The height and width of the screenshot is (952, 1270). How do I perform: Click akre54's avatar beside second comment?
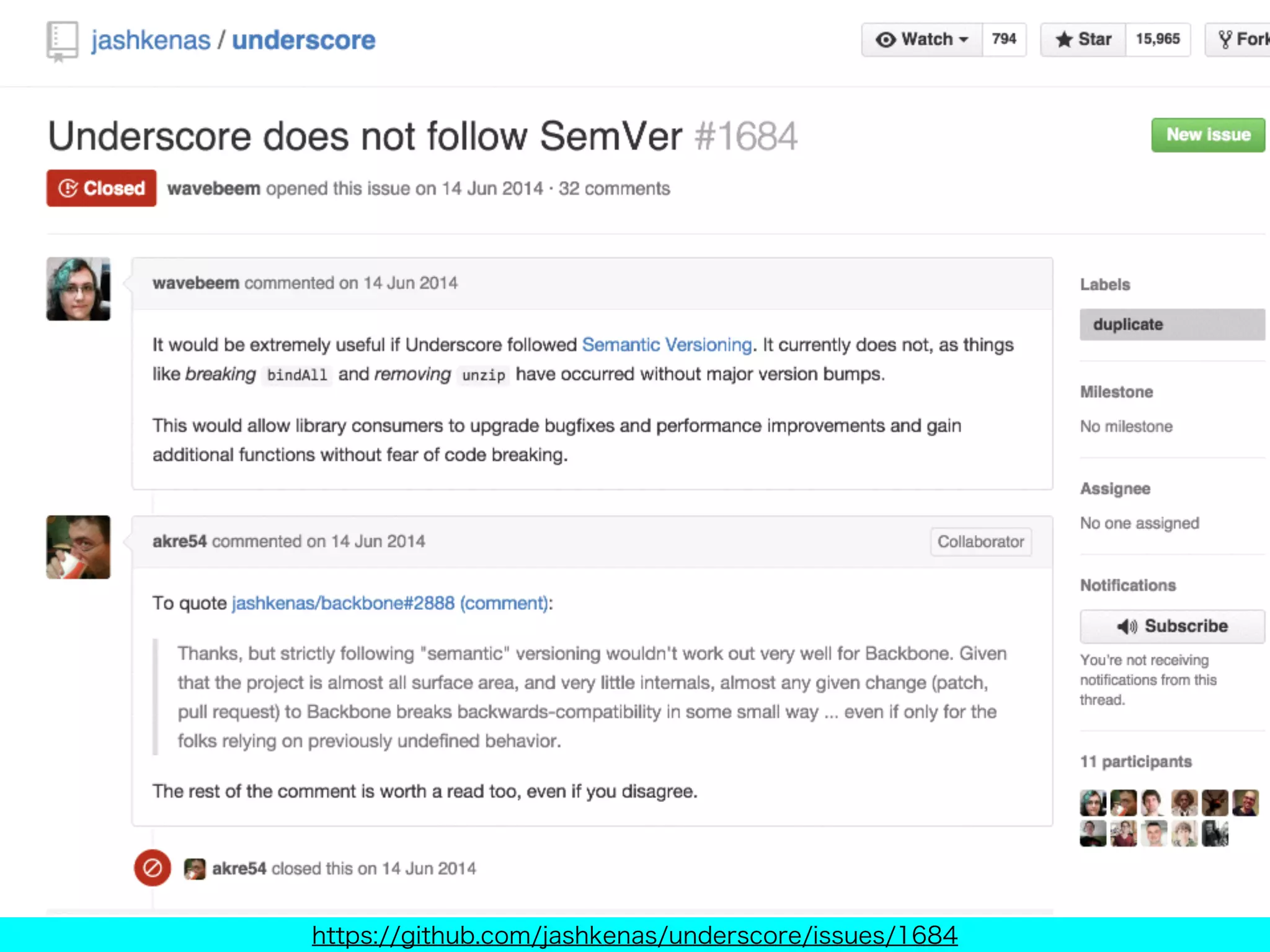coord(78,547)
